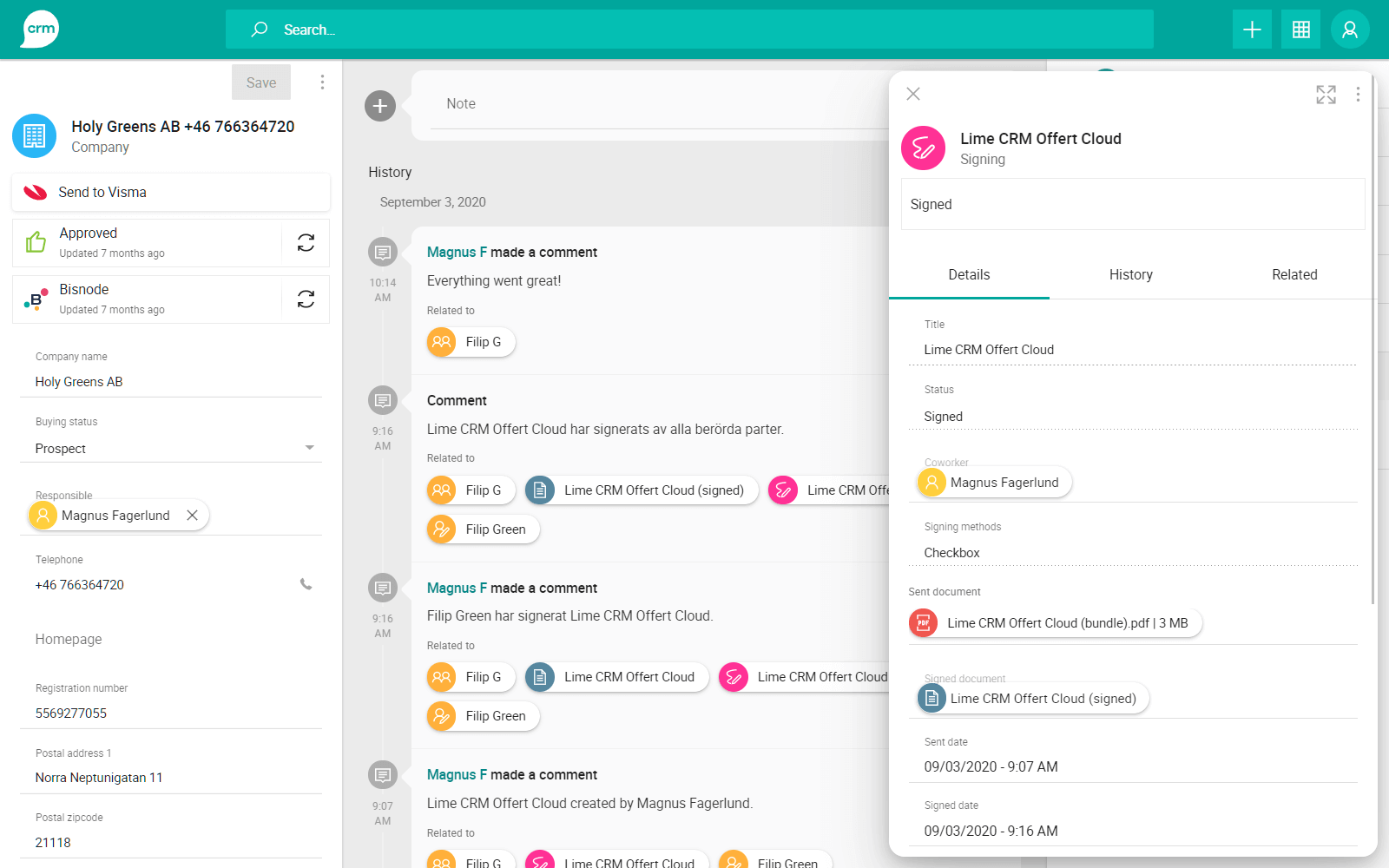Open Magnus F link in Filip Green har signerat comment
This screenshot has height=868, width=1389.
coord(457,589)
